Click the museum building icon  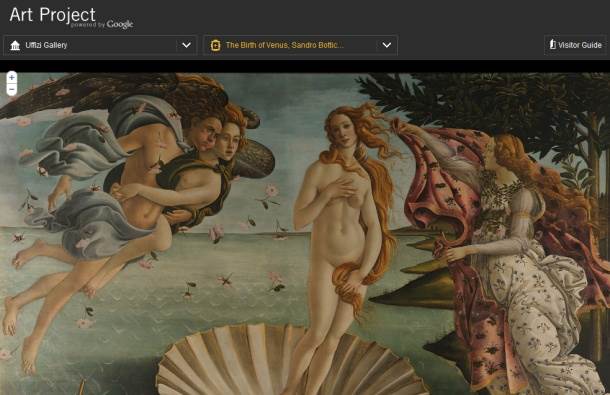coord(15,46)
